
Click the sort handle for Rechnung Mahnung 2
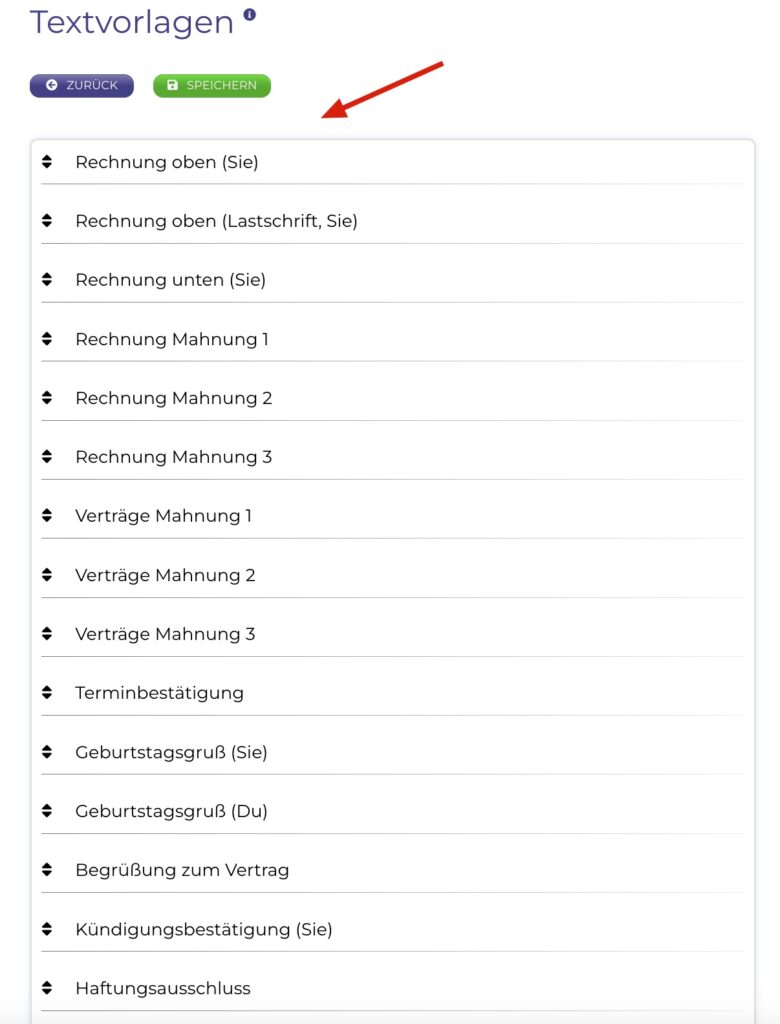click(47, 398)
